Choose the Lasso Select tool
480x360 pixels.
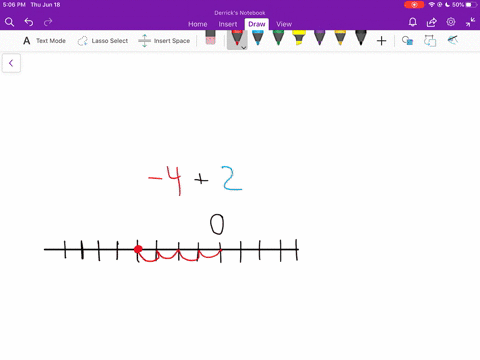click(103, 41)
